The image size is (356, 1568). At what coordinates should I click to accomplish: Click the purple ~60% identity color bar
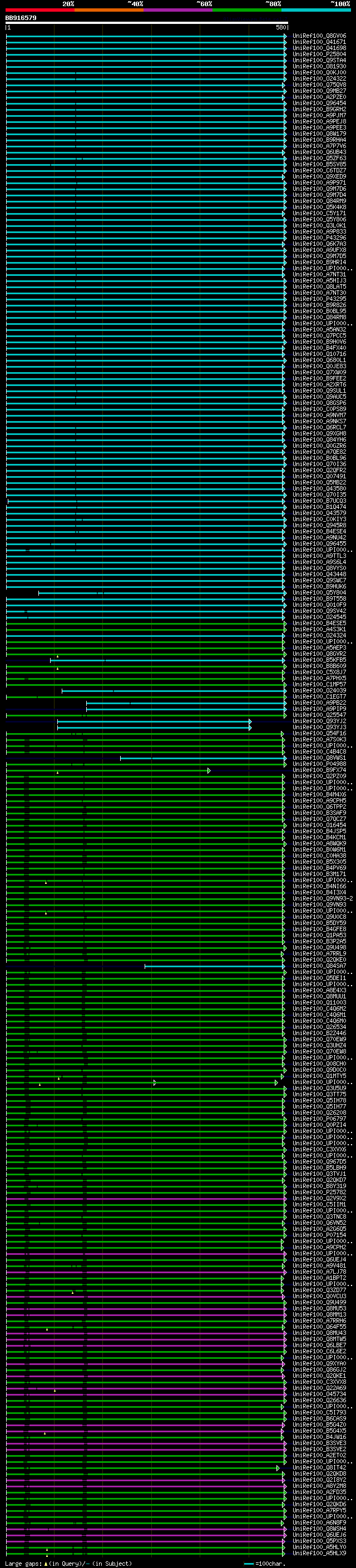tap(177, 10)
